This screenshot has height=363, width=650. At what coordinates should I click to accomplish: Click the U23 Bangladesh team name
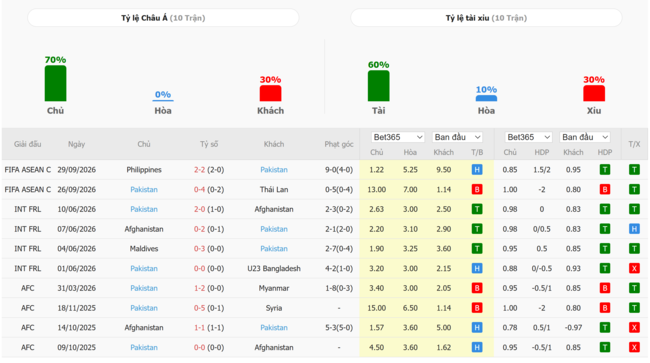[274, 269]
